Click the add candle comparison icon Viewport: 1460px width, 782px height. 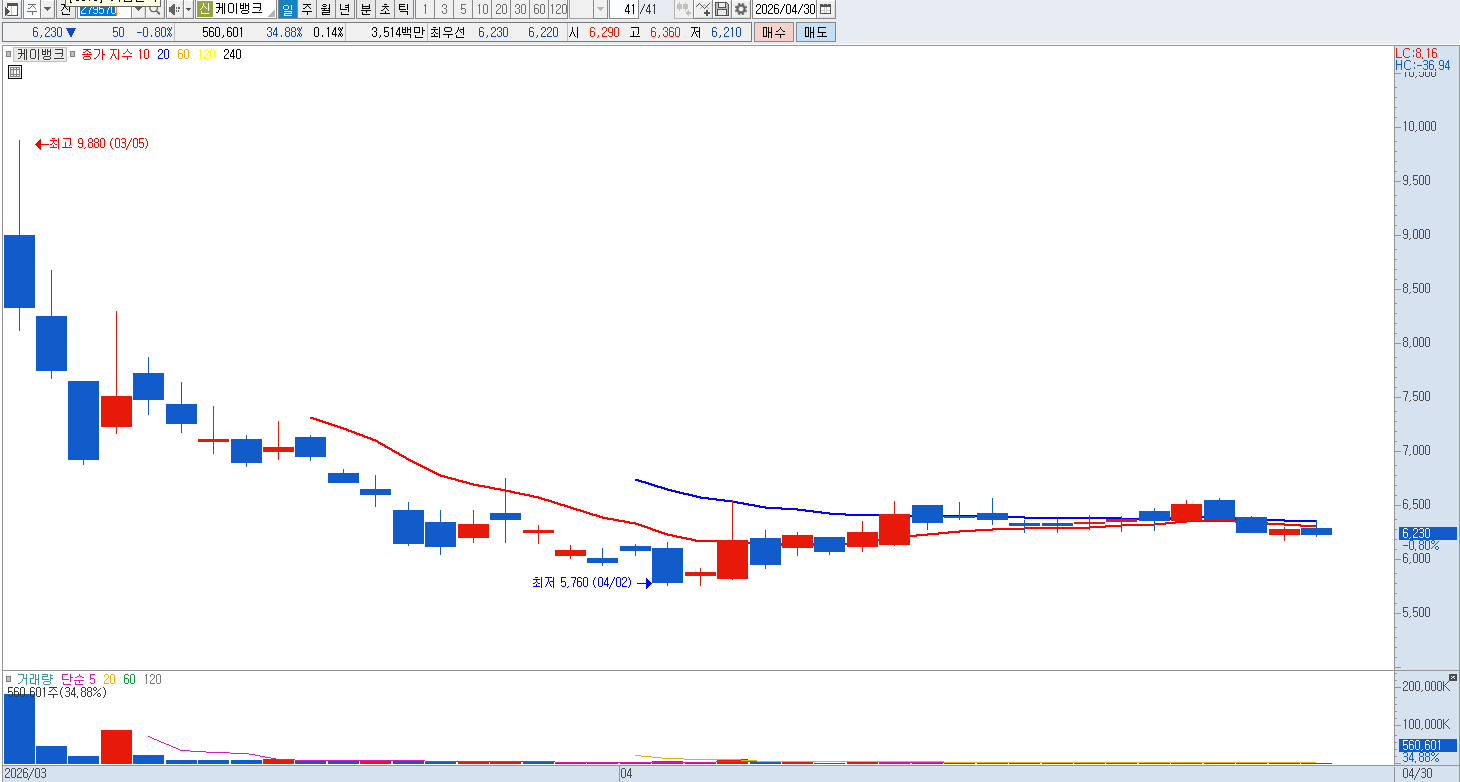coord(684,9)
